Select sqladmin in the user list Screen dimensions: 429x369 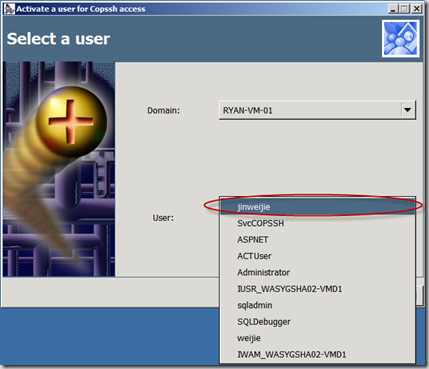tap(317, 305)
